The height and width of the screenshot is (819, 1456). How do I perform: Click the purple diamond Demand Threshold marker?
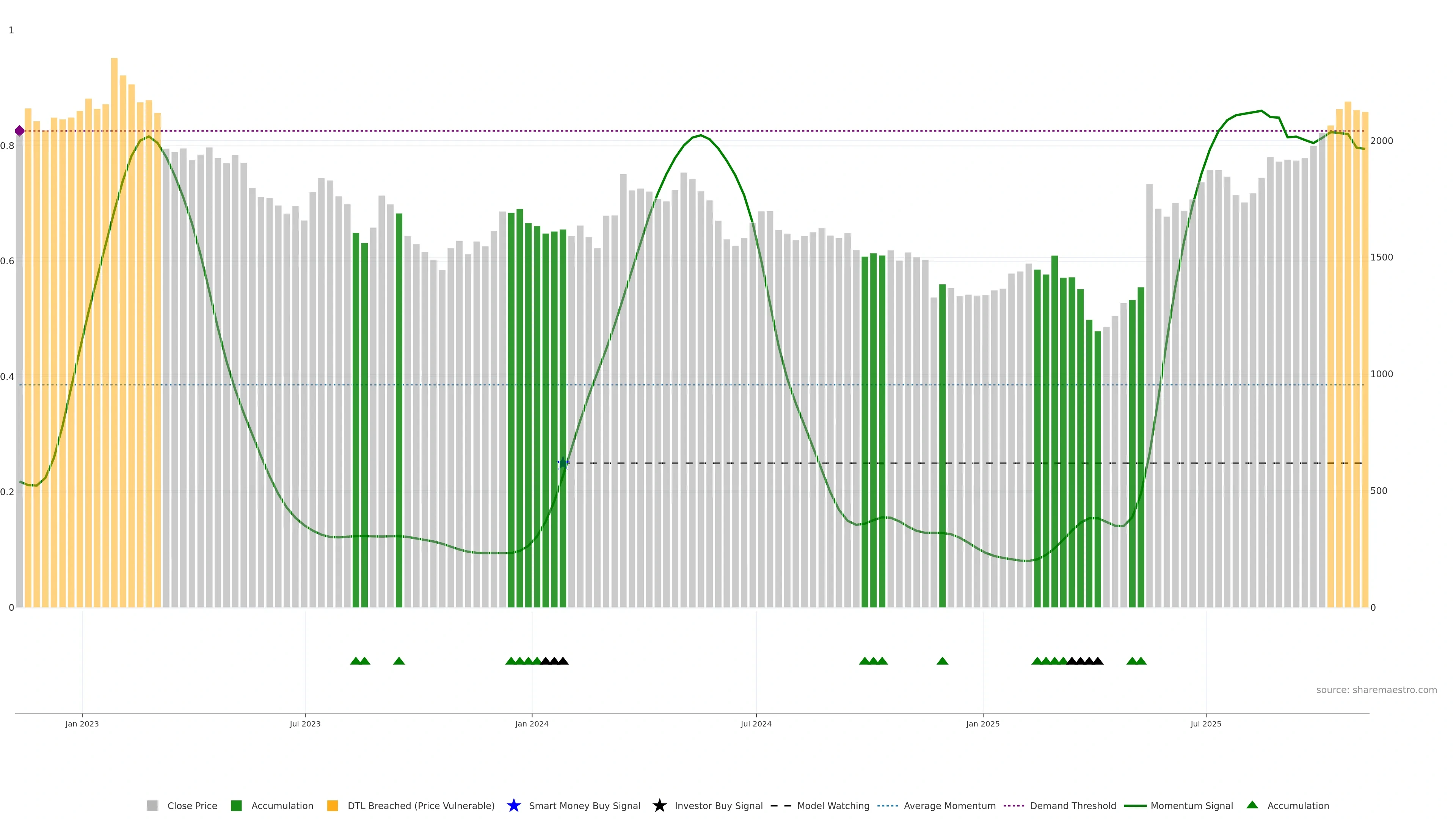coord(20,130)
